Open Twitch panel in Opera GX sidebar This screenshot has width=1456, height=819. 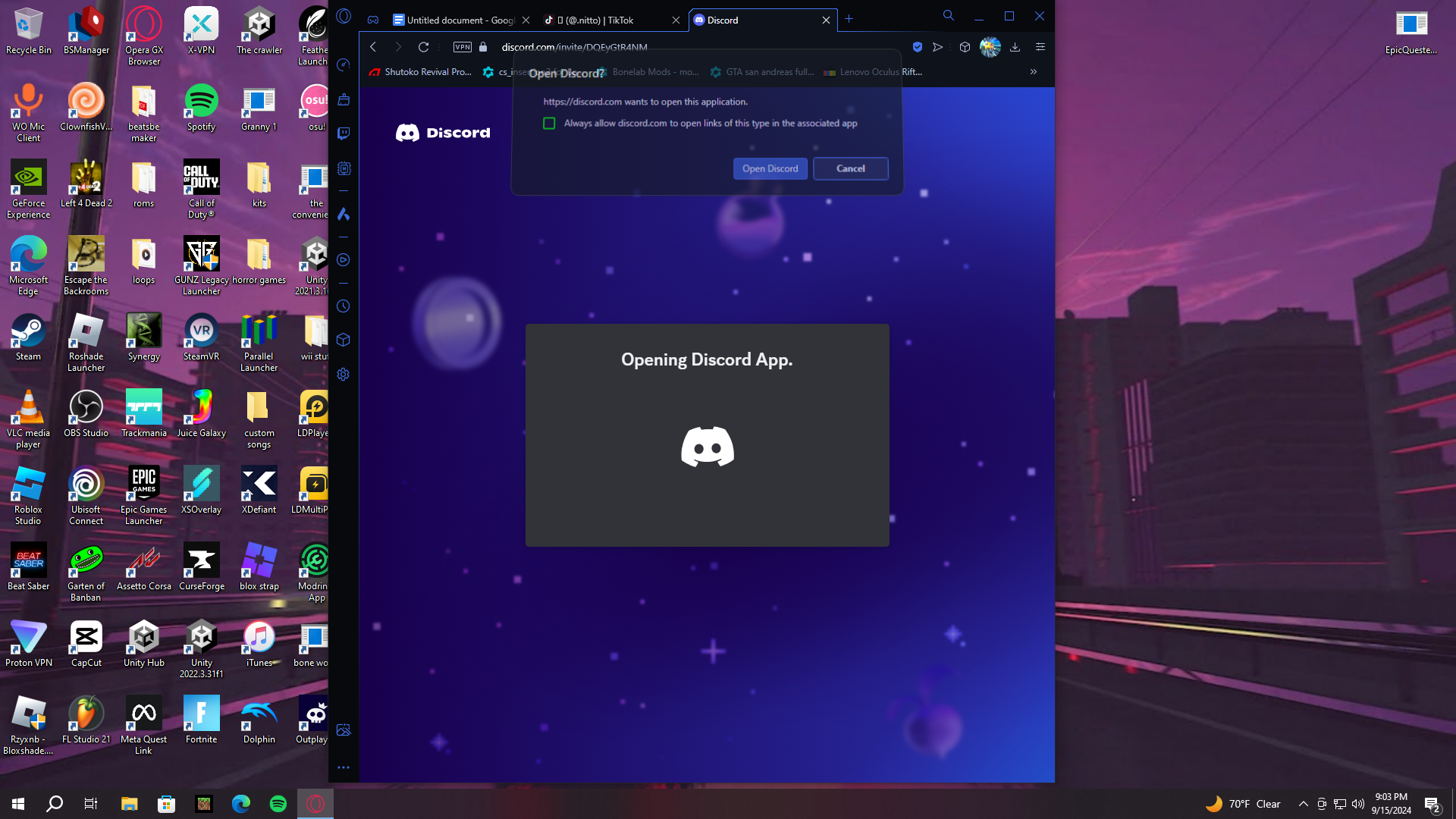344,133
